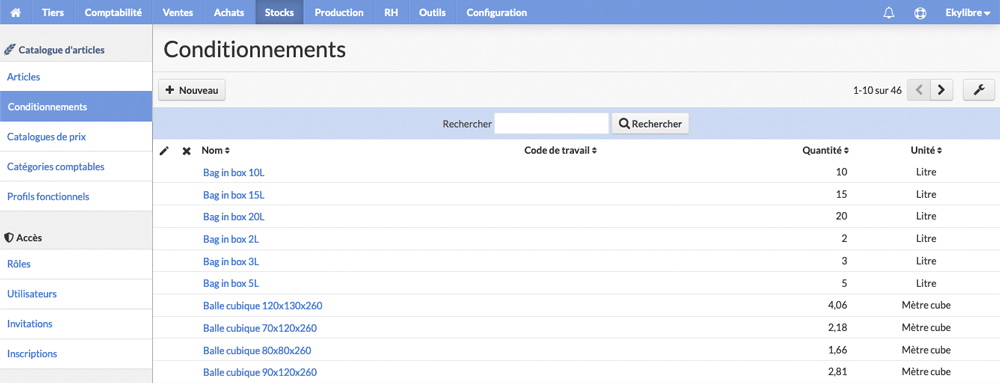Open Bag in box 20L
The height and width of the screenshot is (383, 1000).
(233, 217)
